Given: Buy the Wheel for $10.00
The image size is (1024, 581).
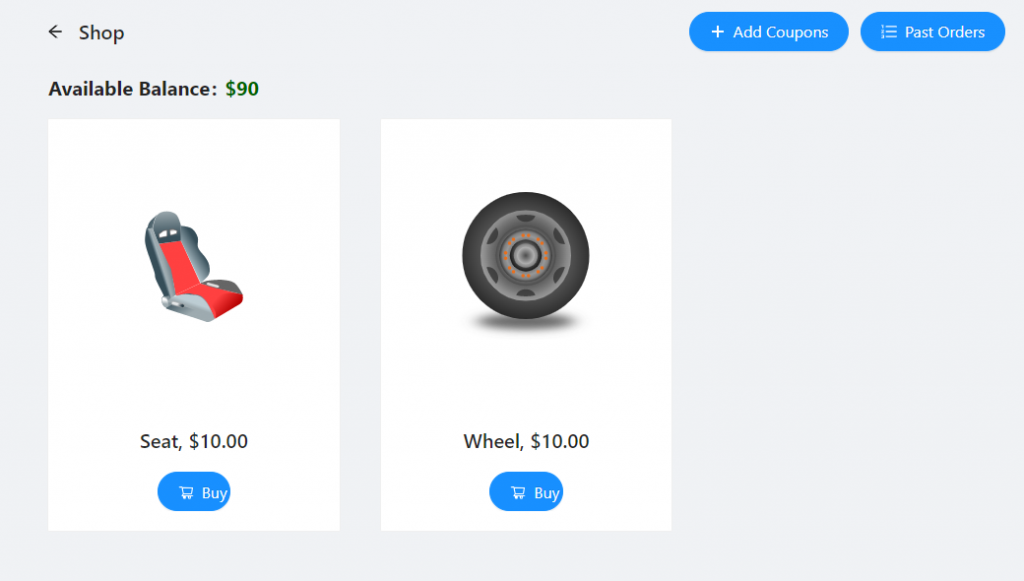Looking at the screenshot, I should (x=526, y=492).
